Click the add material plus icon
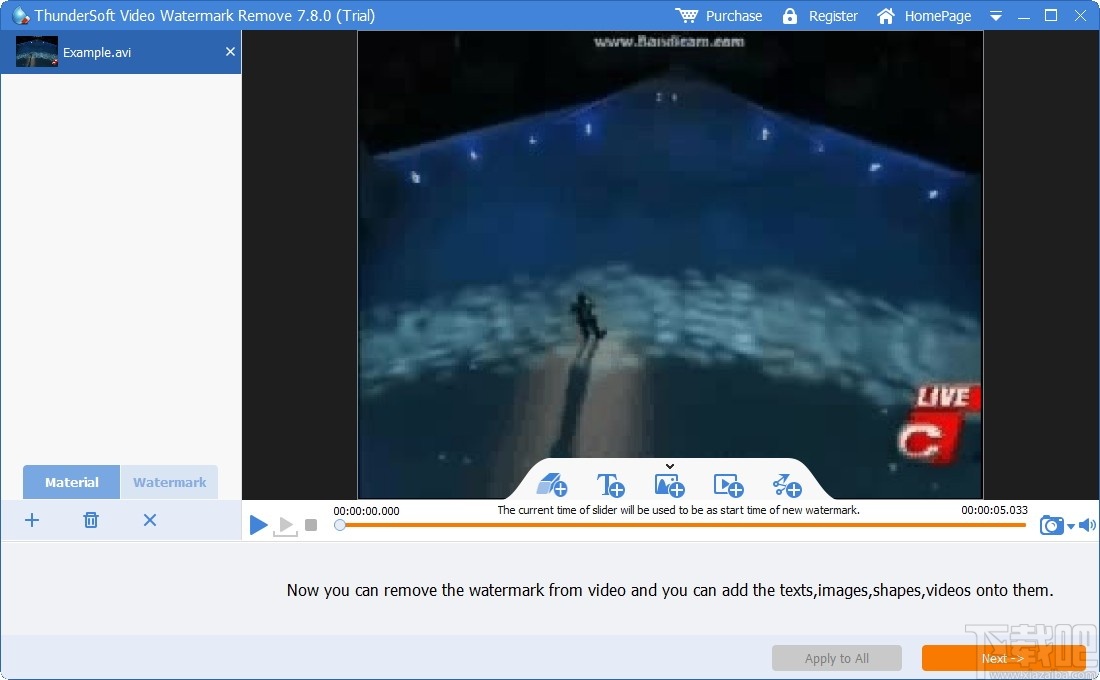Viewport: 1100px width, 680px height. coord(32,520)
